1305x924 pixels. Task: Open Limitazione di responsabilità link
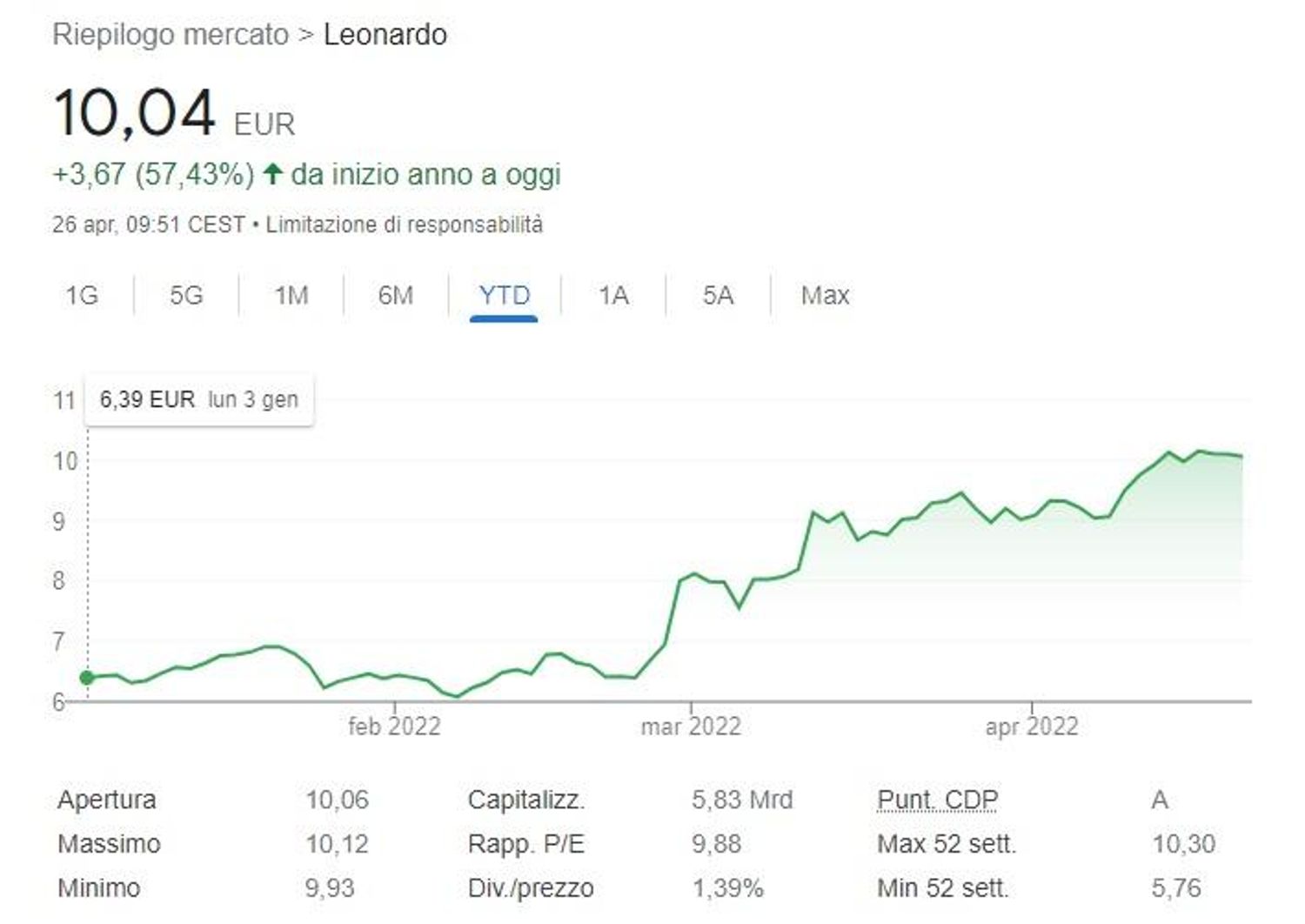coord(404,224)
